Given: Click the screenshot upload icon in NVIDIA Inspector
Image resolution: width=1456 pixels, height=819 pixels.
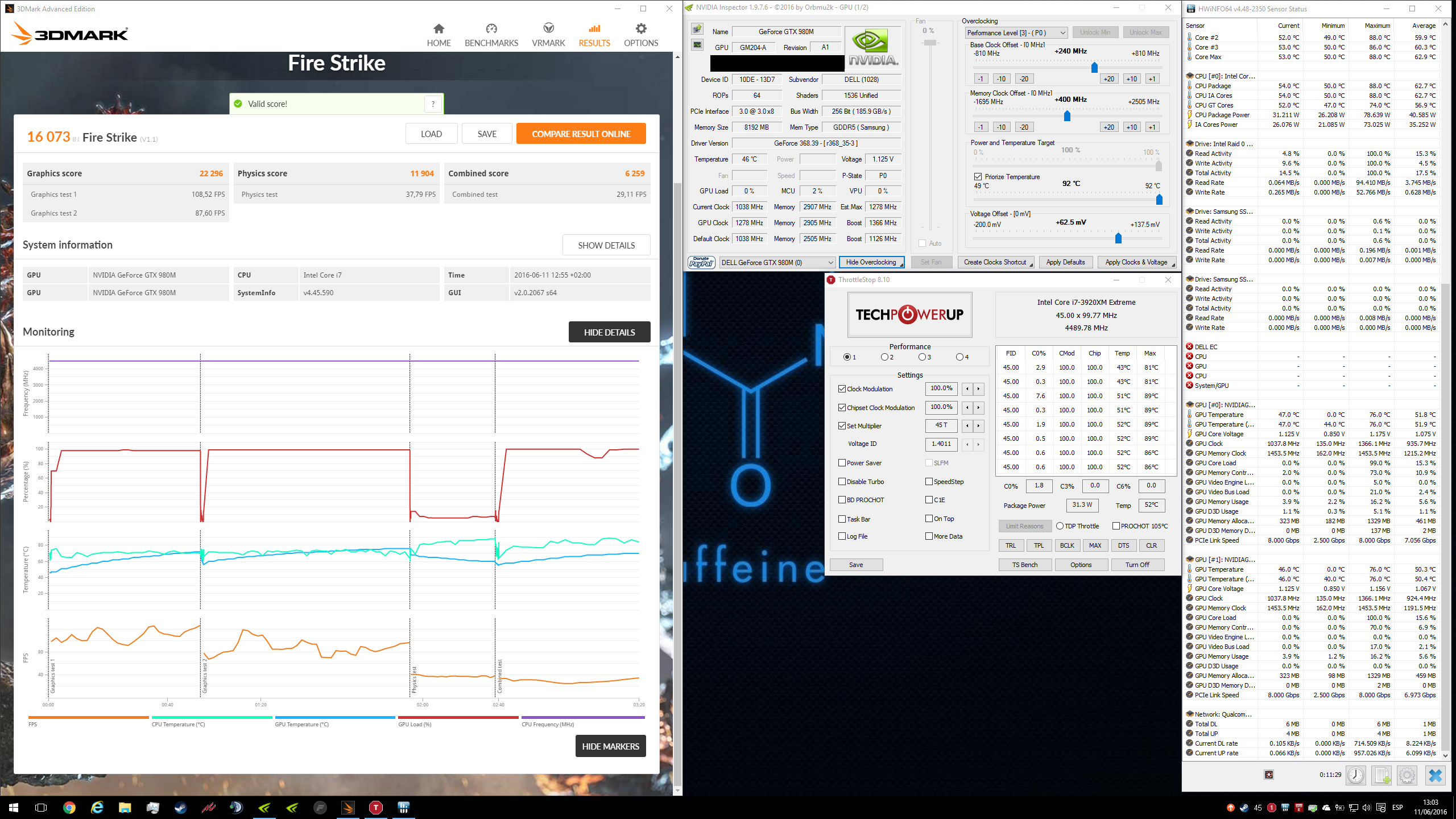Looking at the screenshot, I should [x=697, y=29].
